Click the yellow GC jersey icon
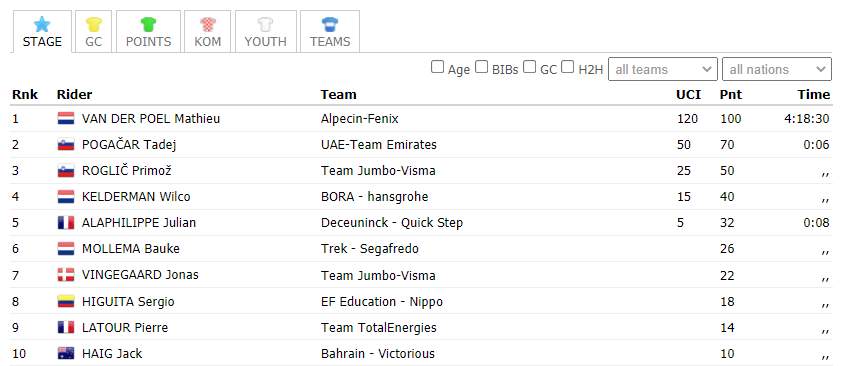This screenshot has width=845, height=366. click(94, 24)
